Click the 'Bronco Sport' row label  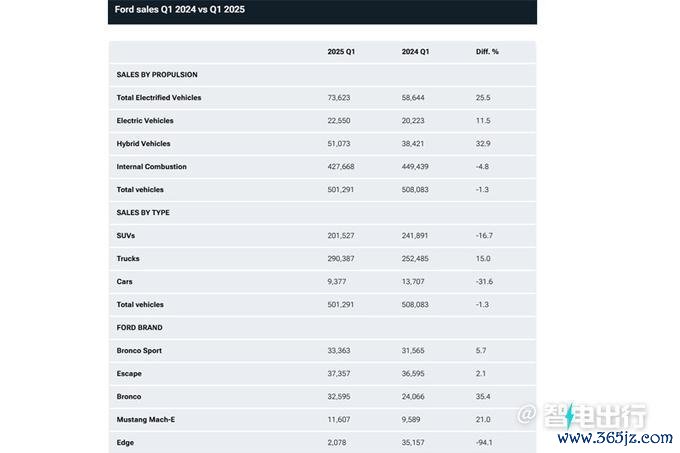[x=139, y=350]
